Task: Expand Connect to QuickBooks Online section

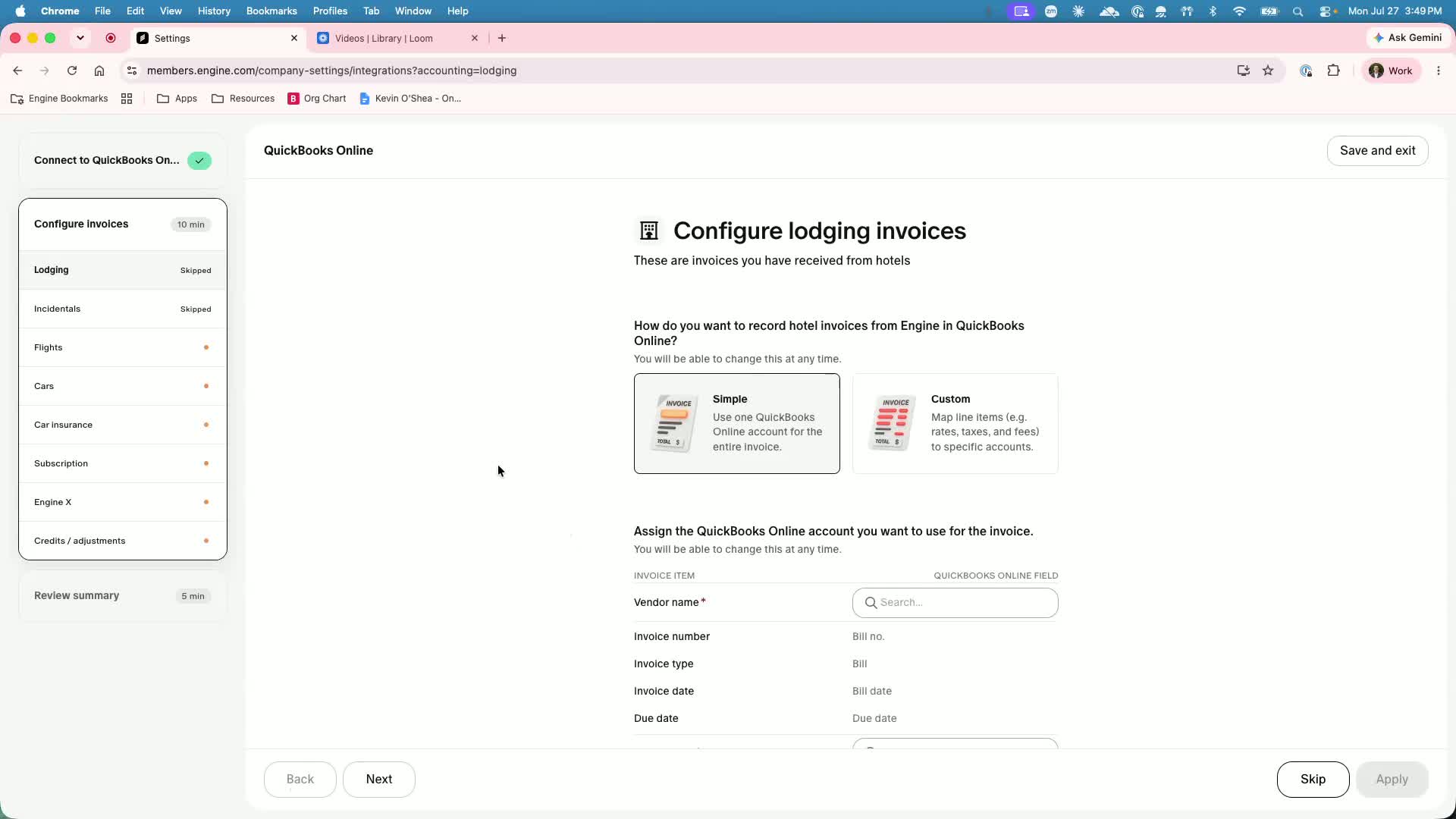Action: point(123,161)
